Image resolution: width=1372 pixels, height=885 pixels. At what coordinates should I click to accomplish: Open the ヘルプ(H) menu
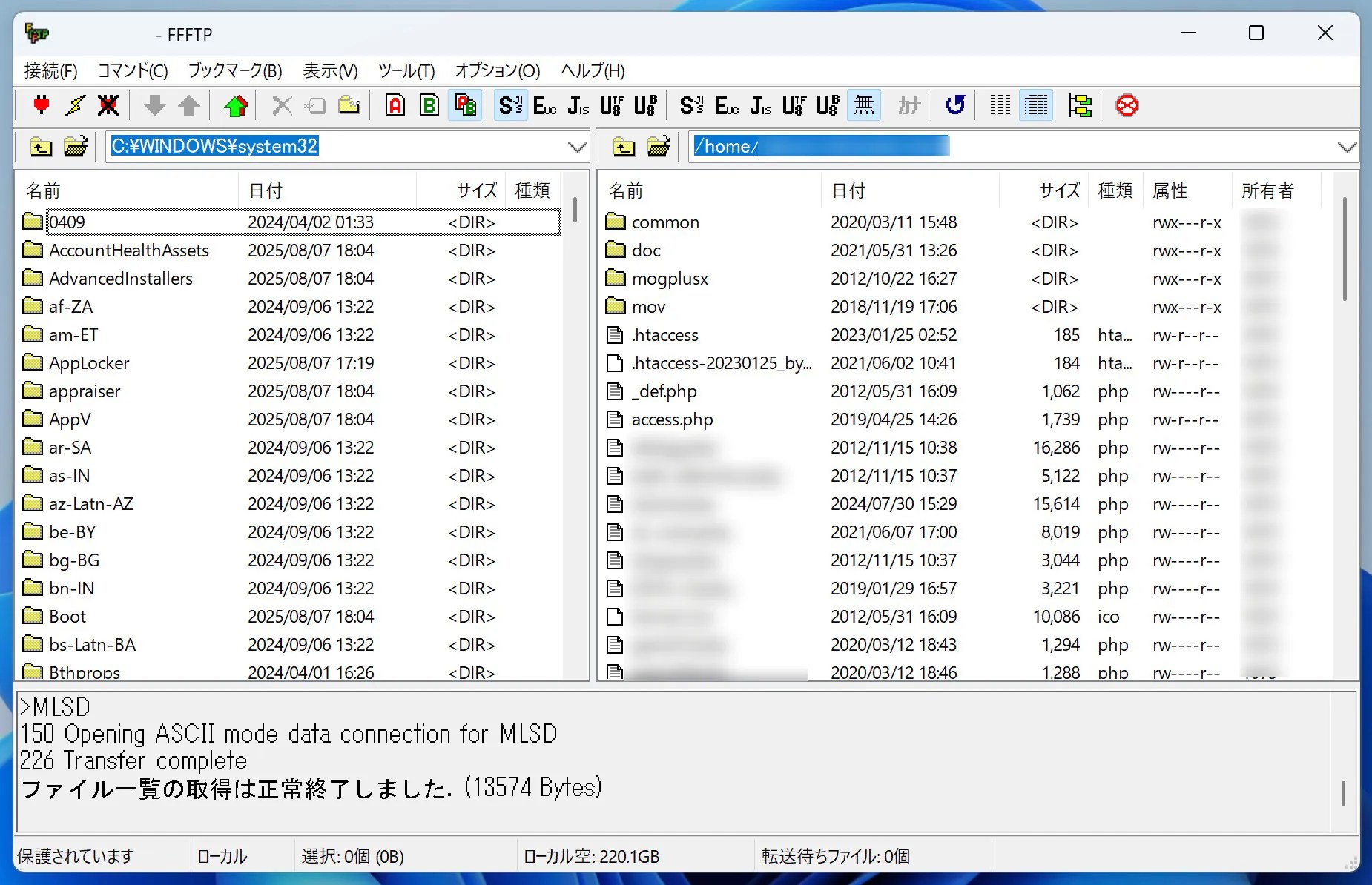point(593,70)
